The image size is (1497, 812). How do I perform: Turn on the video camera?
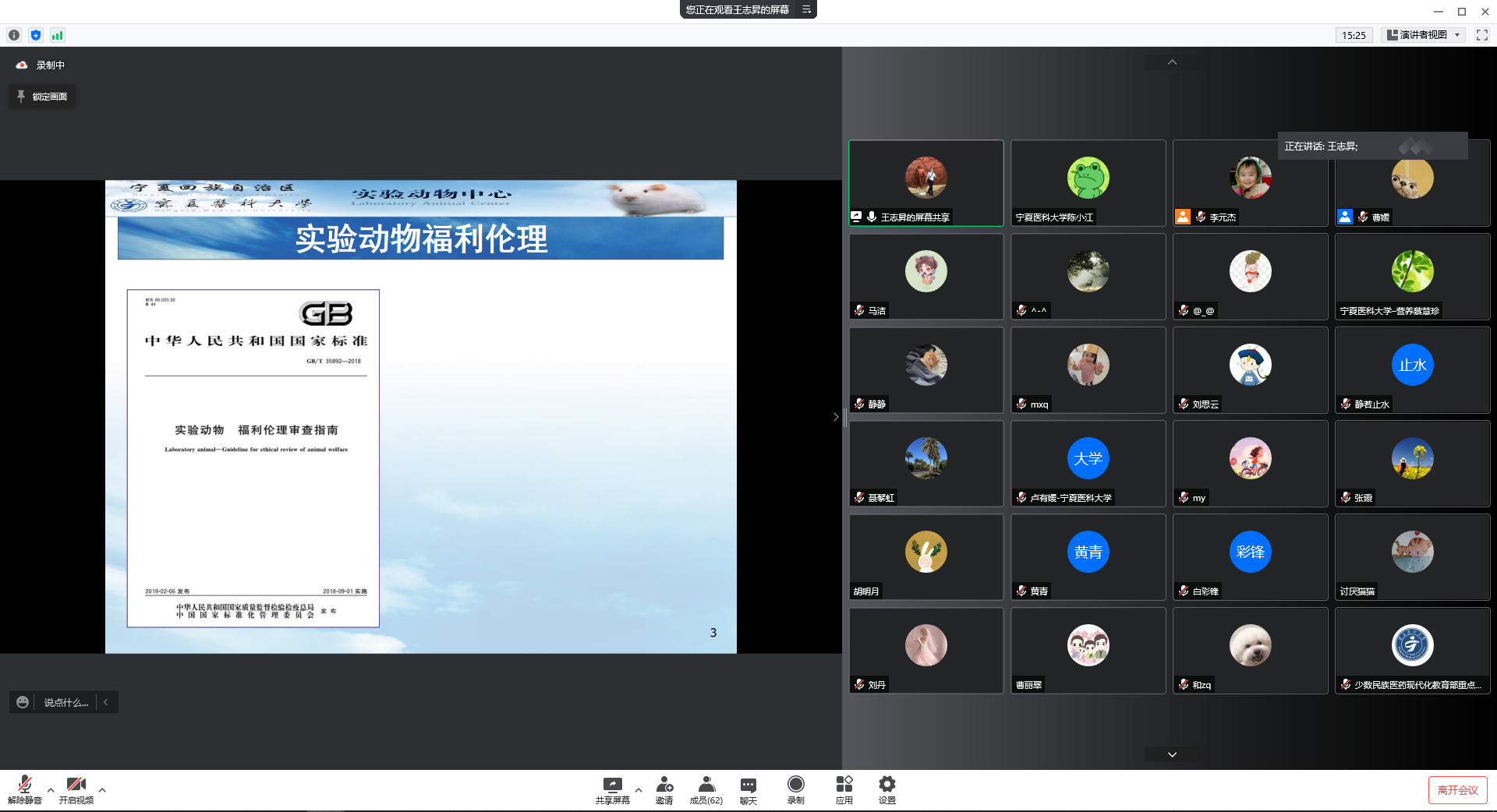[76, 786]
